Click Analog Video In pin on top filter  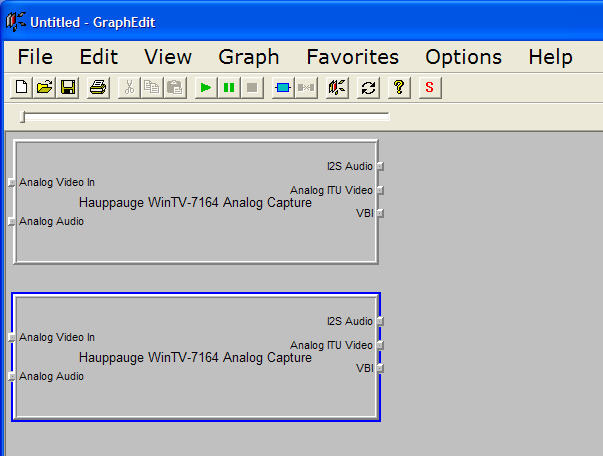[x=12, y=182]
